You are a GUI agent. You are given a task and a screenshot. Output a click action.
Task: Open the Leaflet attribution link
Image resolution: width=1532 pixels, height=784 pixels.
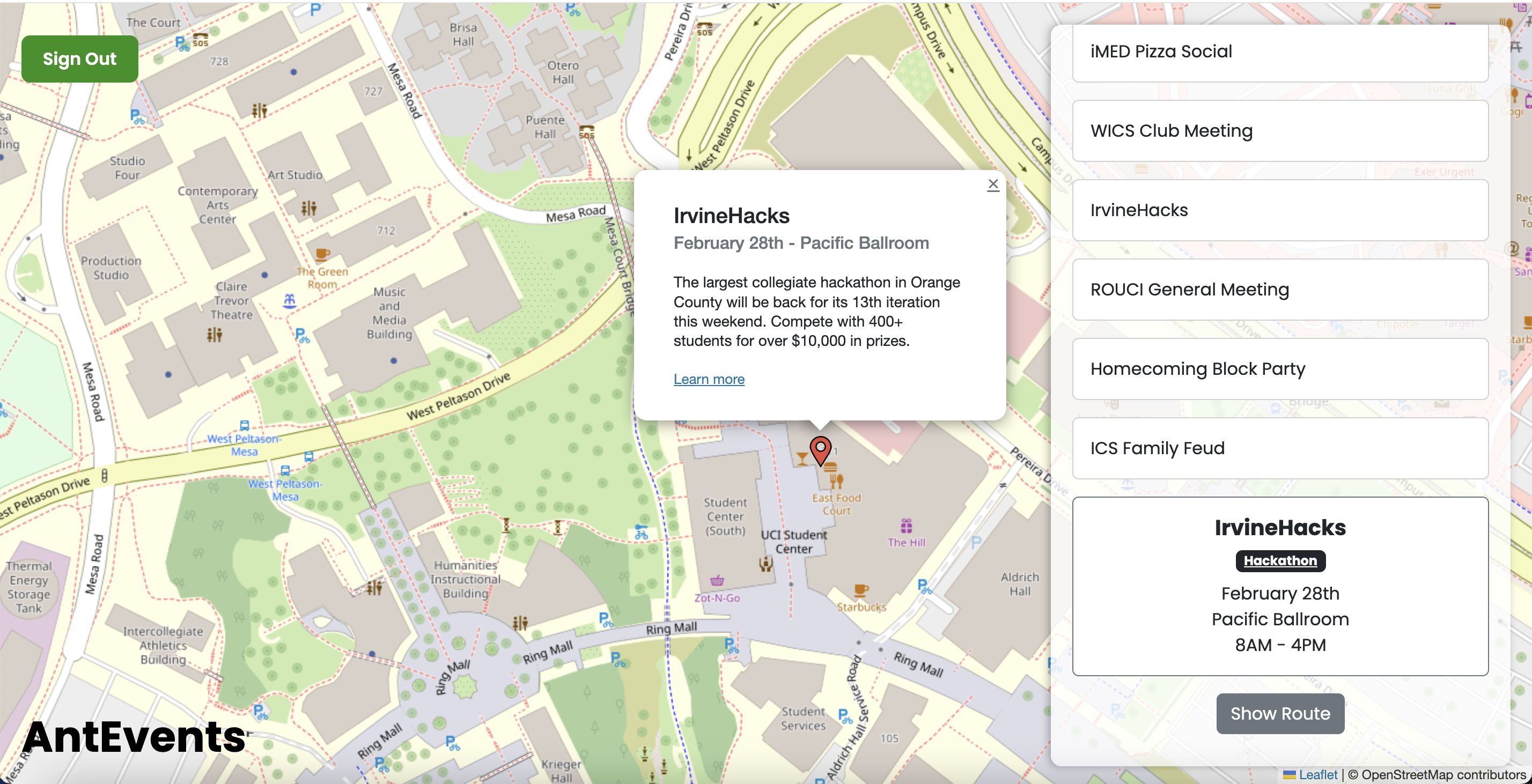(1317, 774)
